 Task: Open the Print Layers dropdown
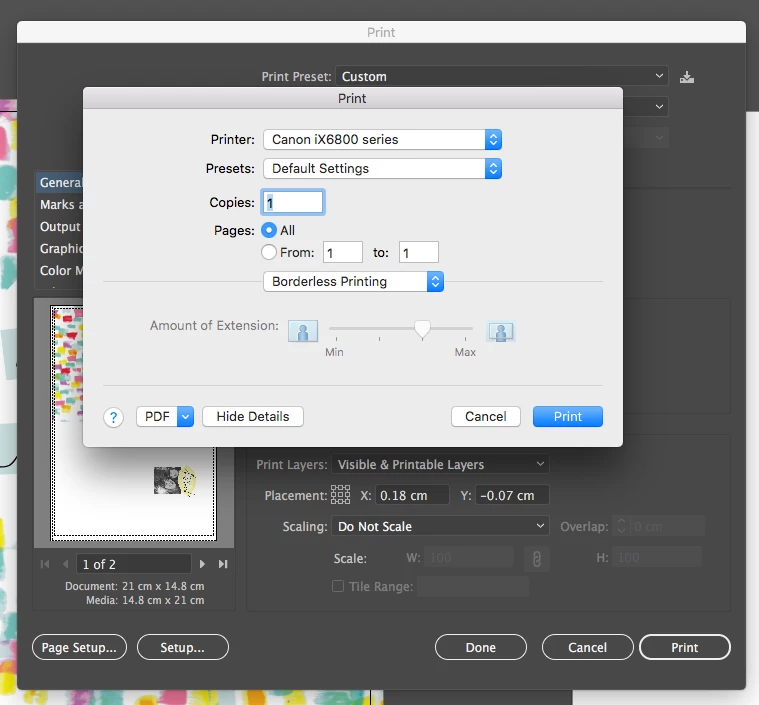pos(440,464)
